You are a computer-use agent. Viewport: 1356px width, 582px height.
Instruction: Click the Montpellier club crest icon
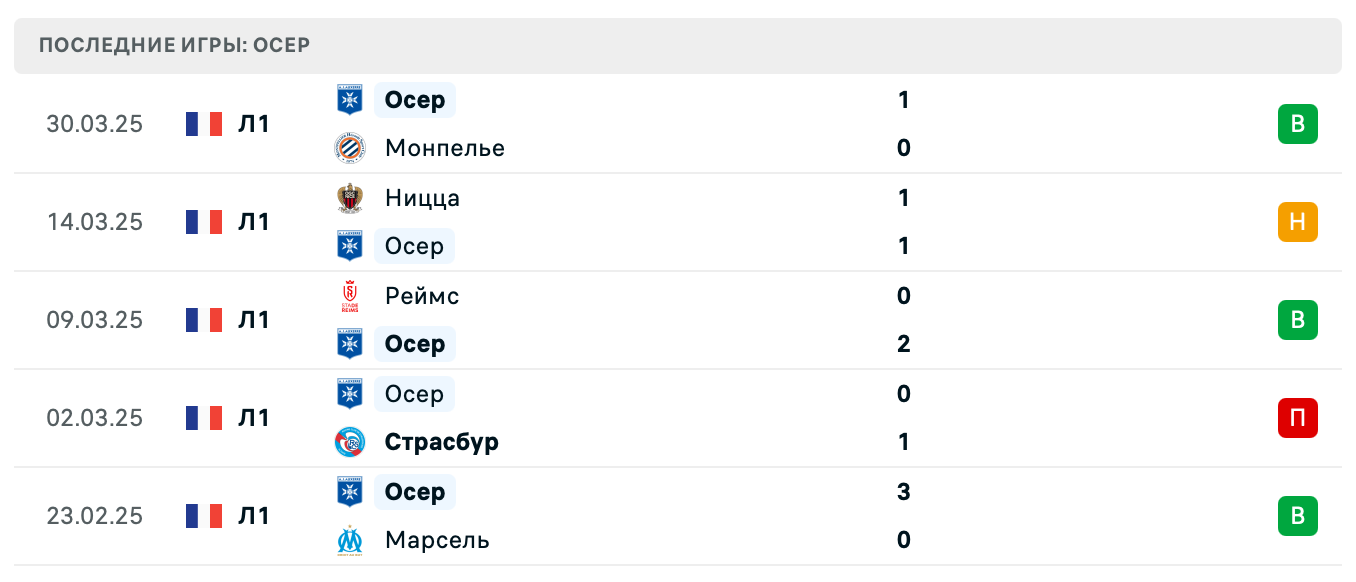coord(350,148)
